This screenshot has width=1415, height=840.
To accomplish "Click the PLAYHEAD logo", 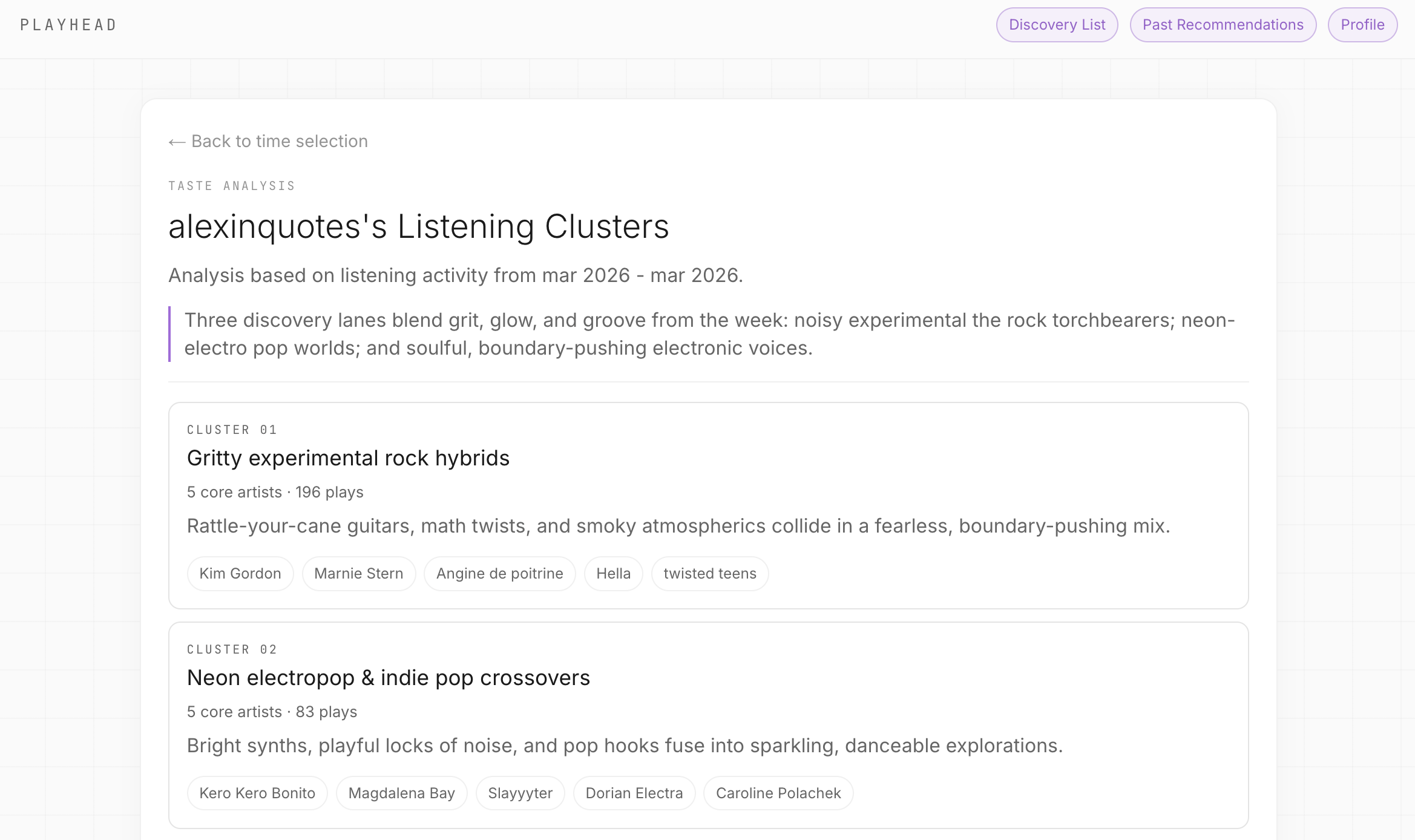I will coord(68,24).
